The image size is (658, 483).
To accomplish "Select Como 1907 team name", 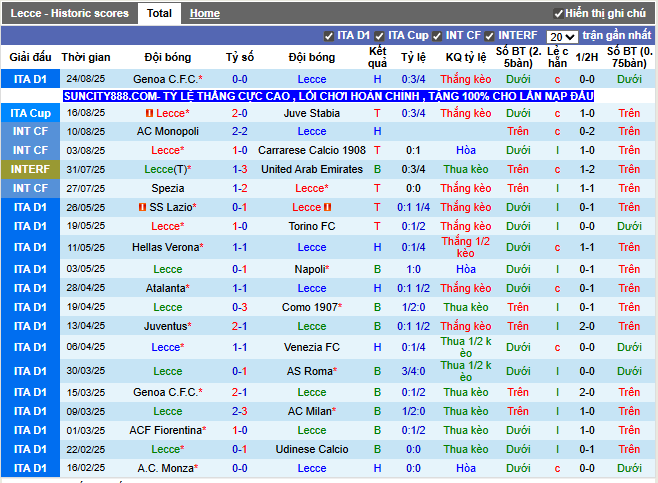I will pyautogui.click(x=310, y=307).
